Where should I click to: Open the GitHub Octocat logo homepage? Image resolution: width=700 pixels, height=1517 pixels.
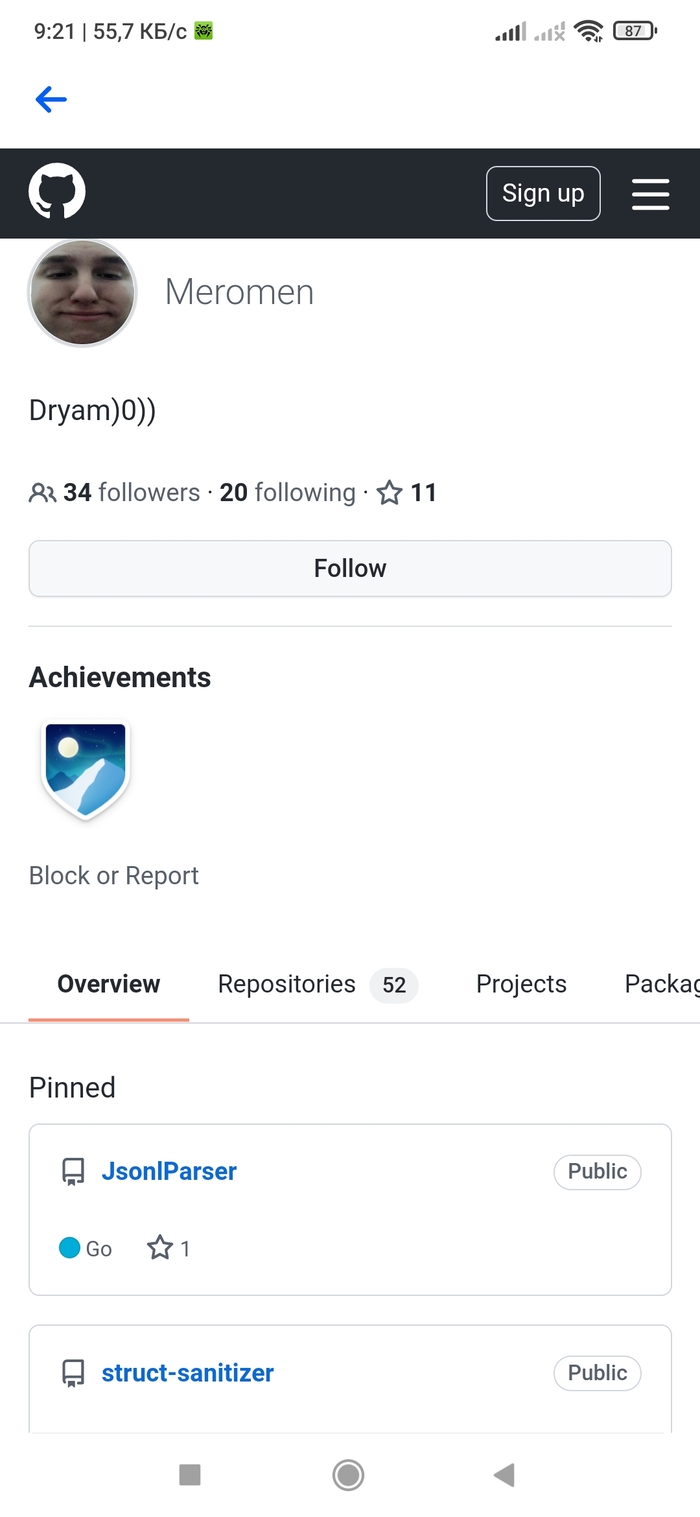coord(57,192)
